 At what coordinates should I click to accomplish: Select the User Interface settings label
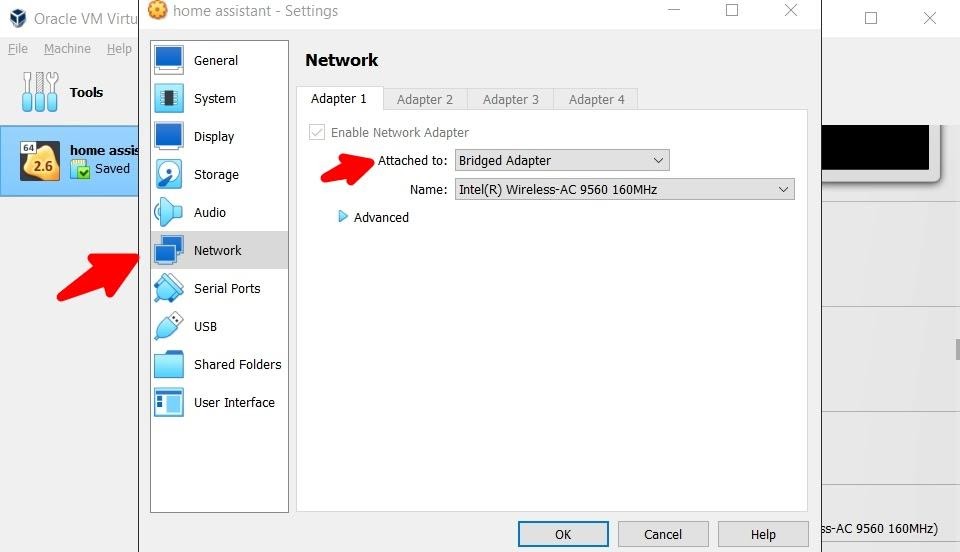(234, 402)
